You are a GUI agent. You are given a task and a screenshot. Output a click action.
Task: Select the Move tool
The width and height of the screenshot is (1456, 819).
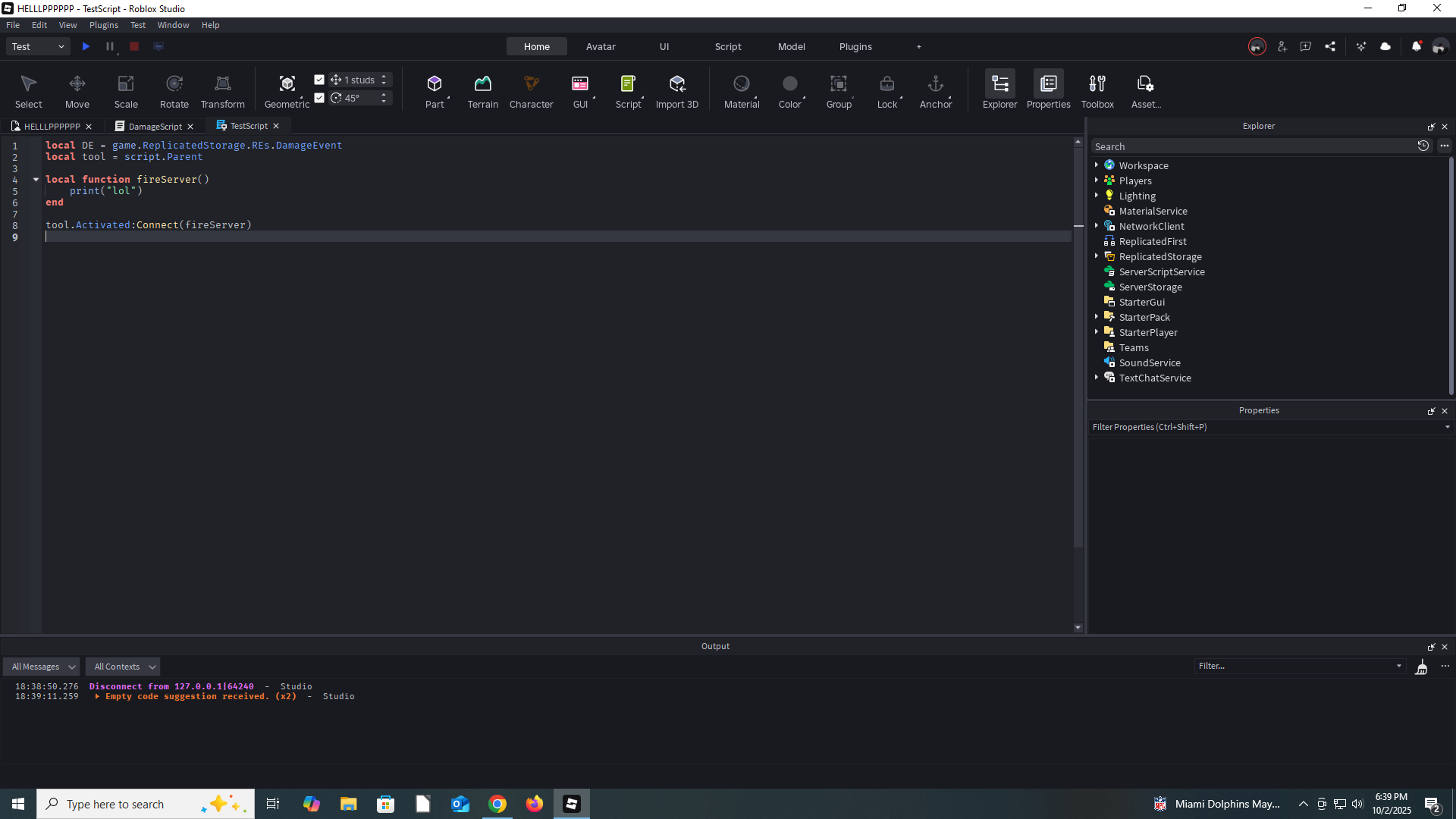77,89
